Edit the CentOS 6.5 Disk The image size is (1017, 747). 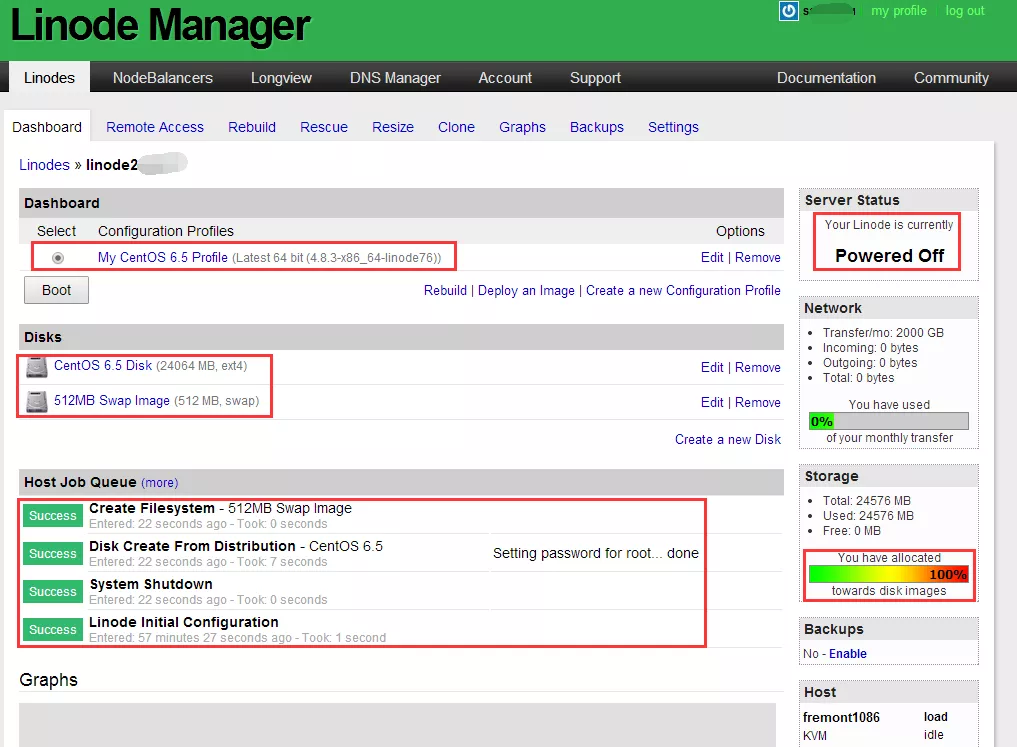pos(712,368)
